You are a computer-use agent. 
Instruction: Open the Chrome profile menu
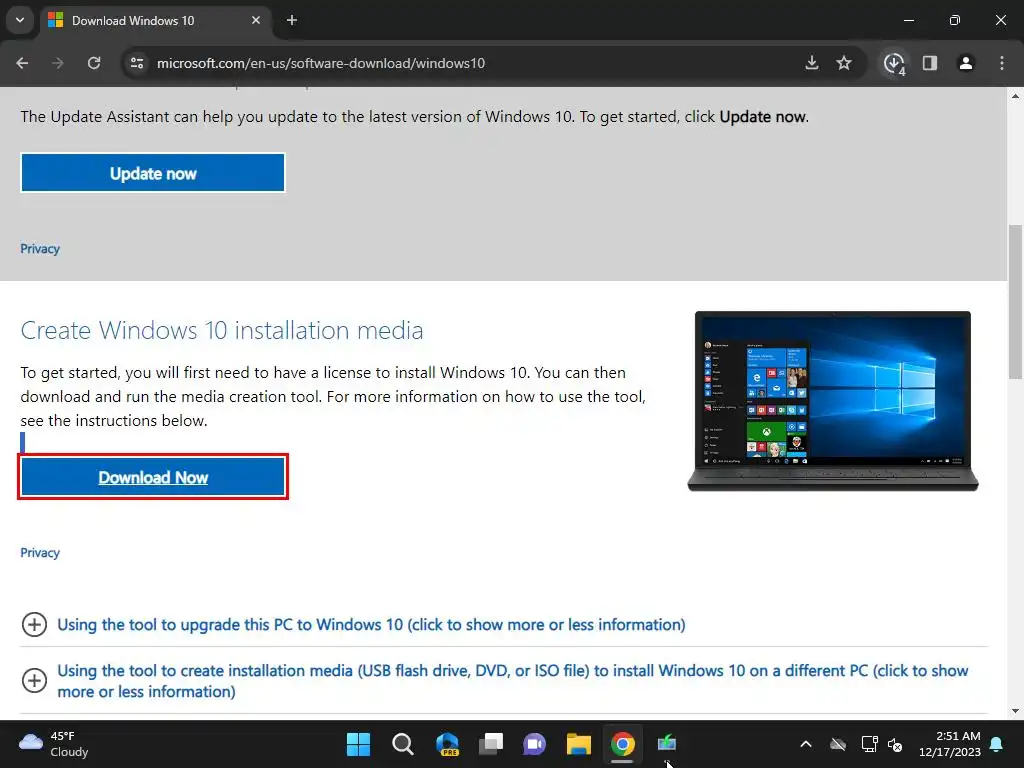click(966, 63)
